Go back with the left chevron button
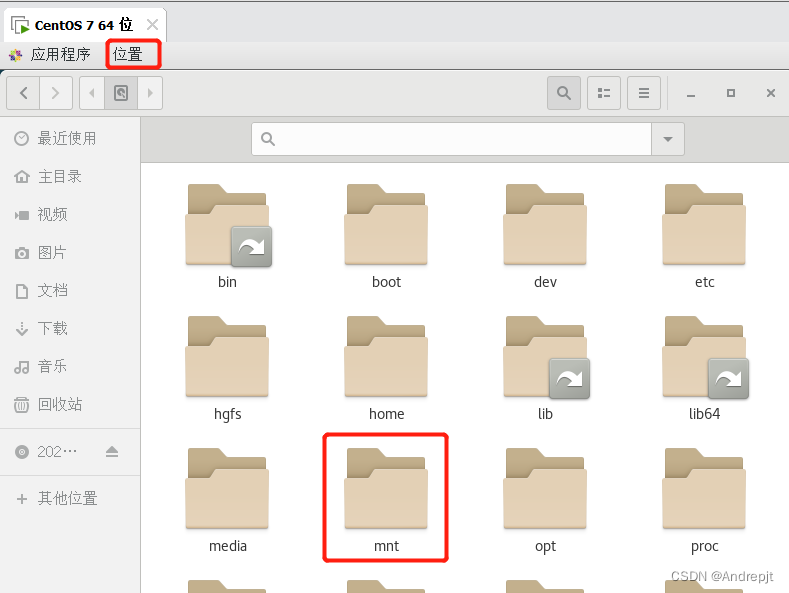The image size is (789, 593). point(23,93)
